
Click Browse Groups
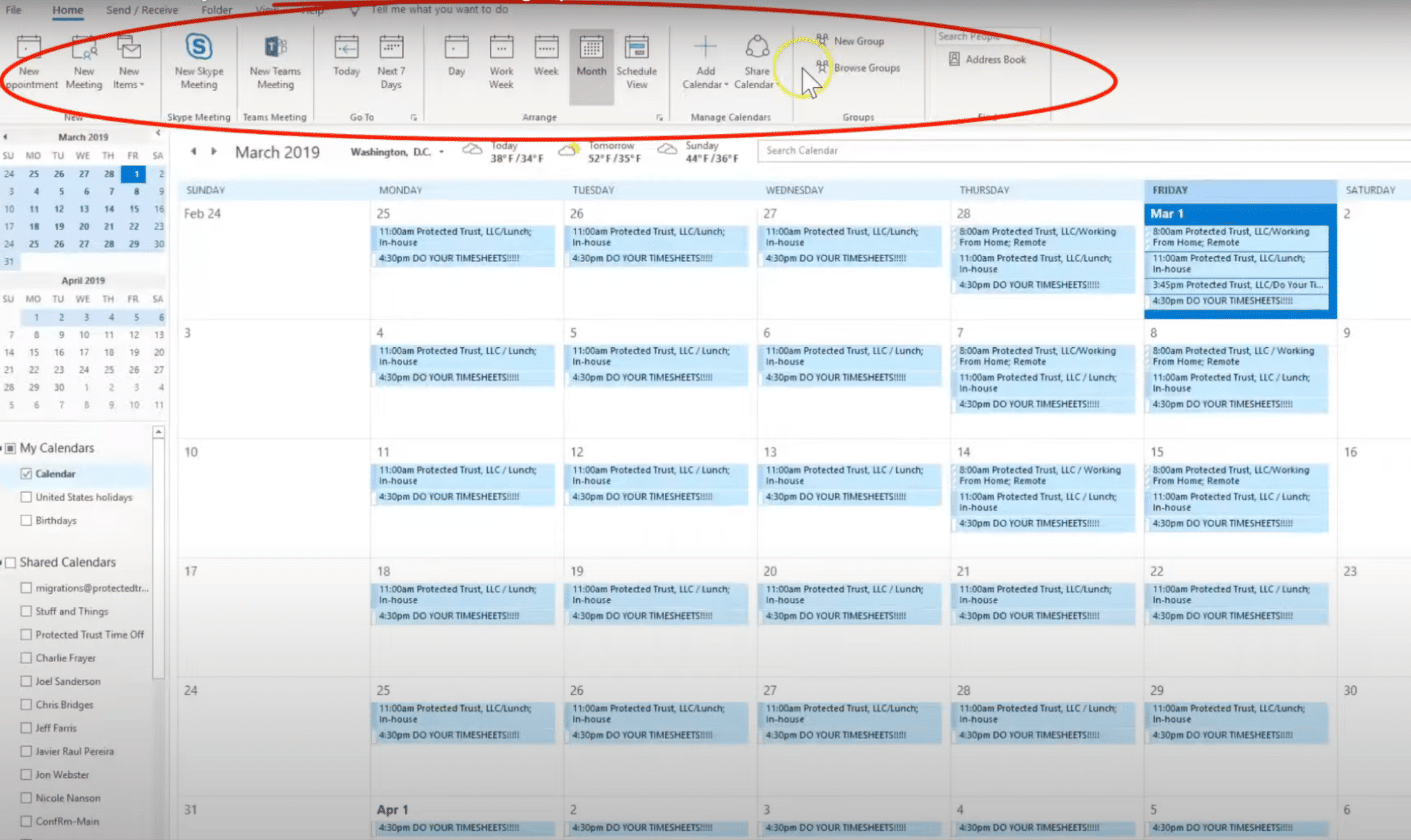(x=858, y=68)
